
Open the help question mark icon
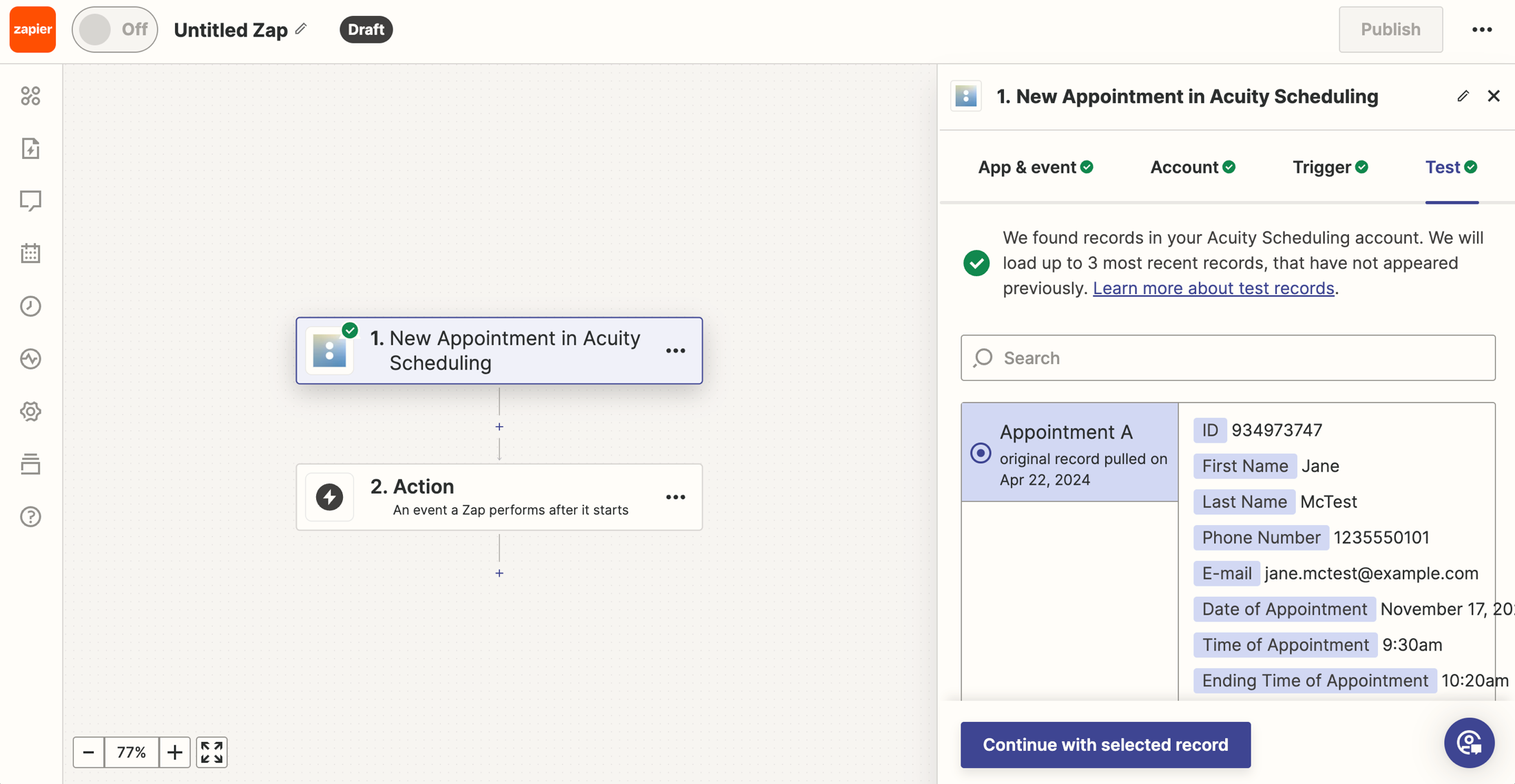point(30,517)
